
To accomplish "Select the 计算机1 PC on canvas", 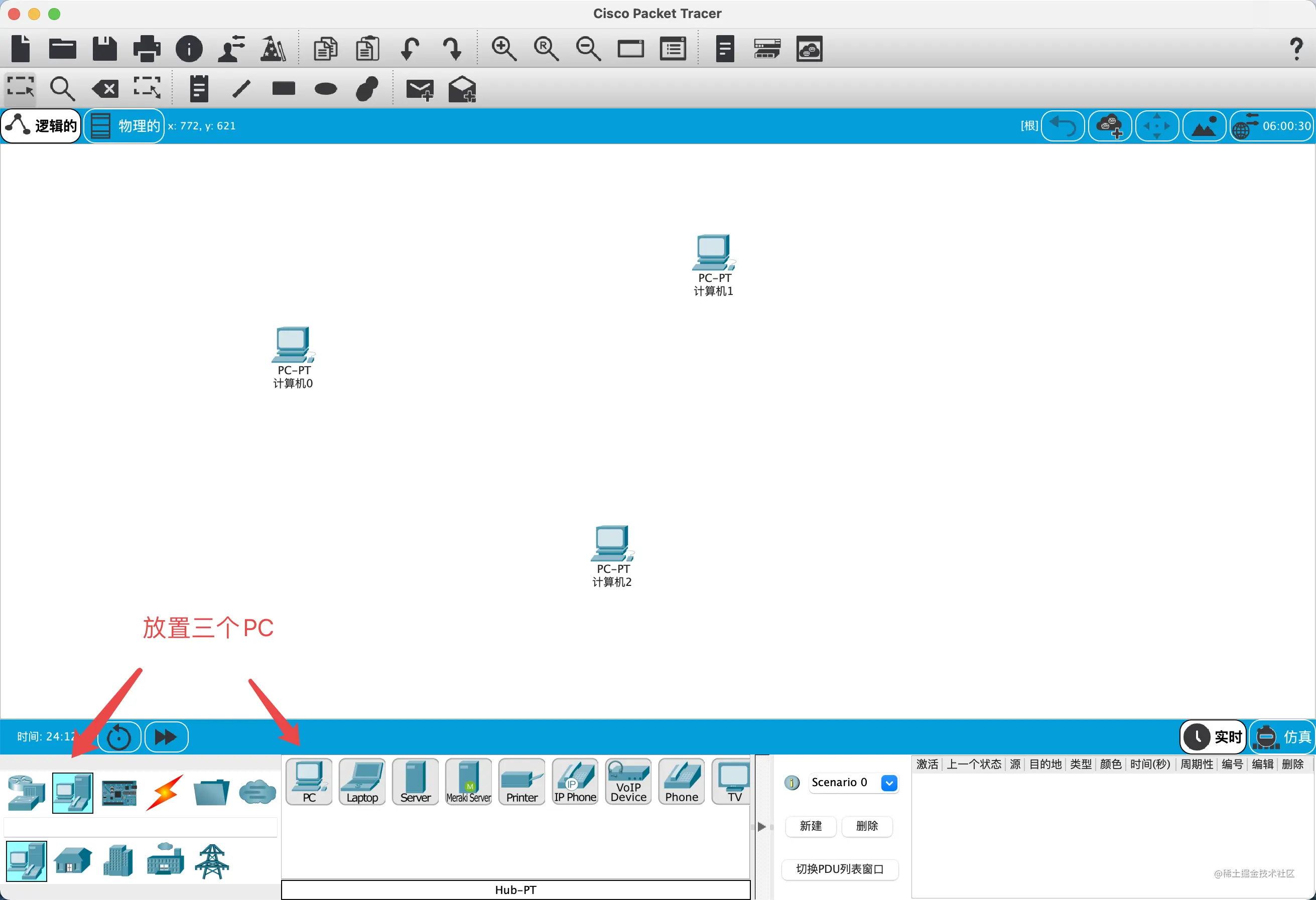I will (x=714, y=265).
